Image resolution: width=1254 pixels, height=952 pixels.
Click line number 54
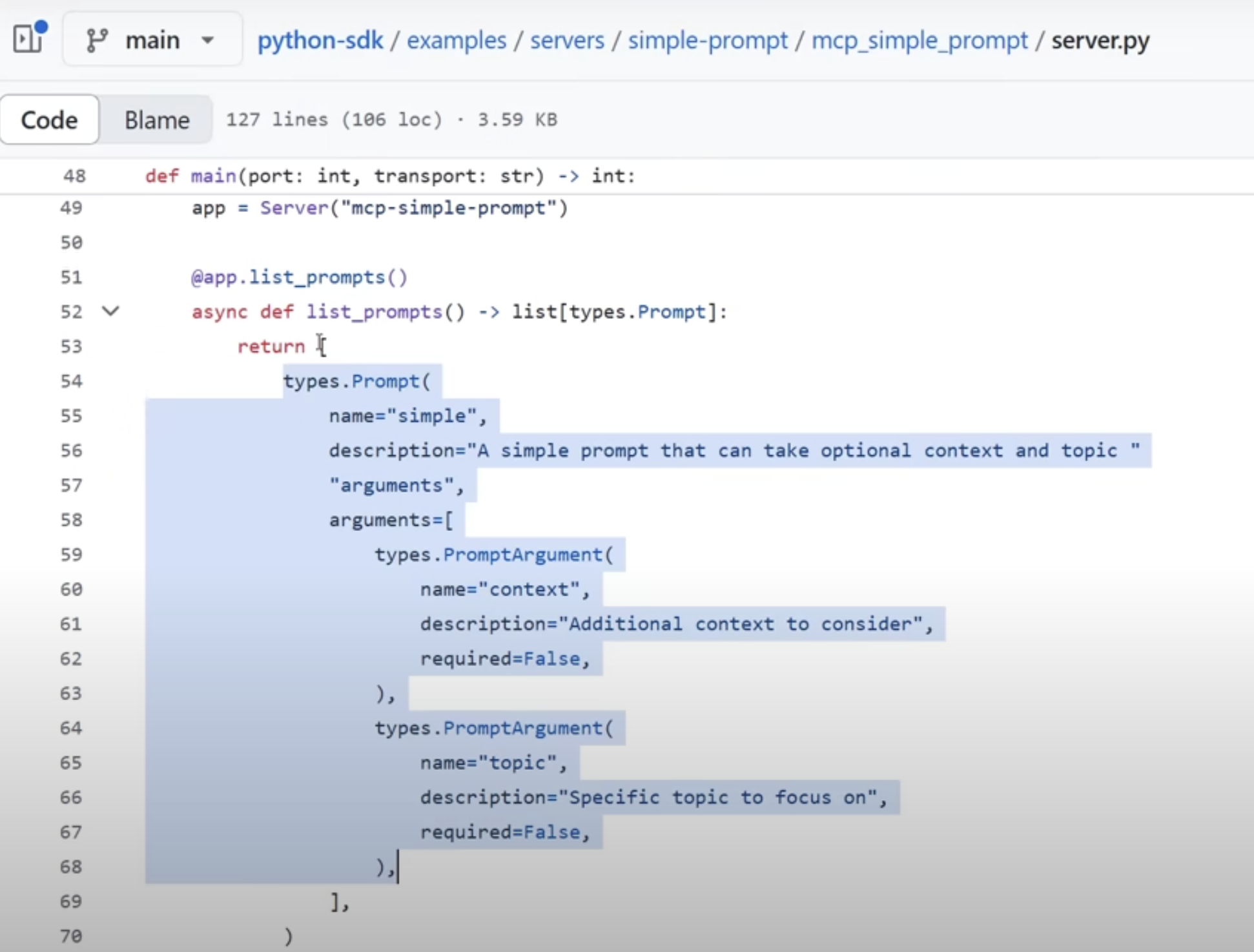tap(71, 381)
